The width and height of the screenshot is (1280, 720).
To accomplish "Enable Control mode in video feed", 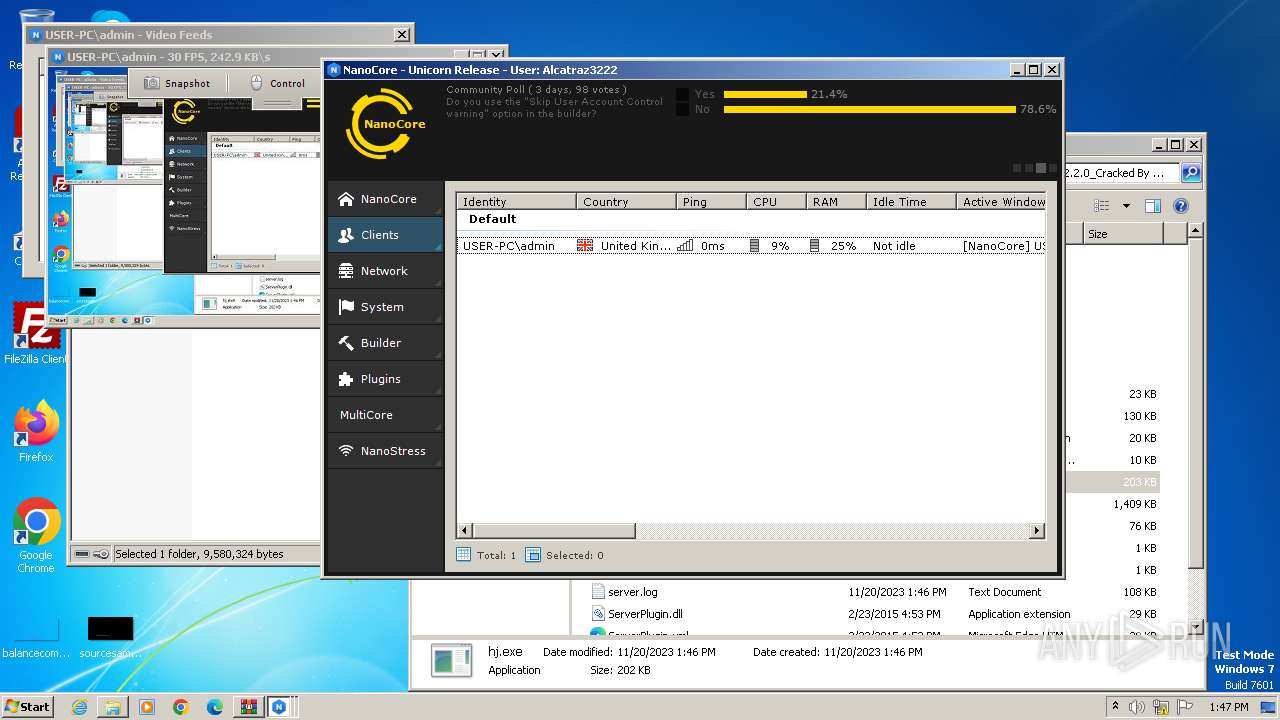I will coord(277,83).
